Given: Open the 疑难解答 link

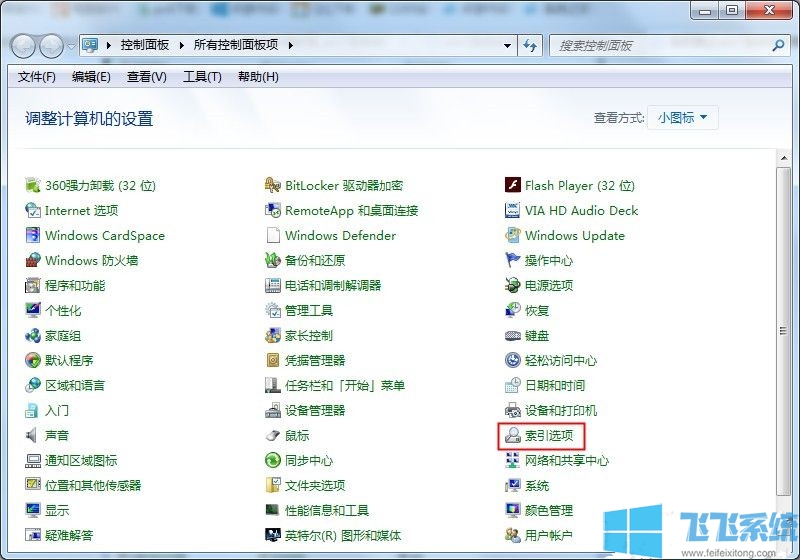Looking at the screenshot, I should click(x=69, y=536).
